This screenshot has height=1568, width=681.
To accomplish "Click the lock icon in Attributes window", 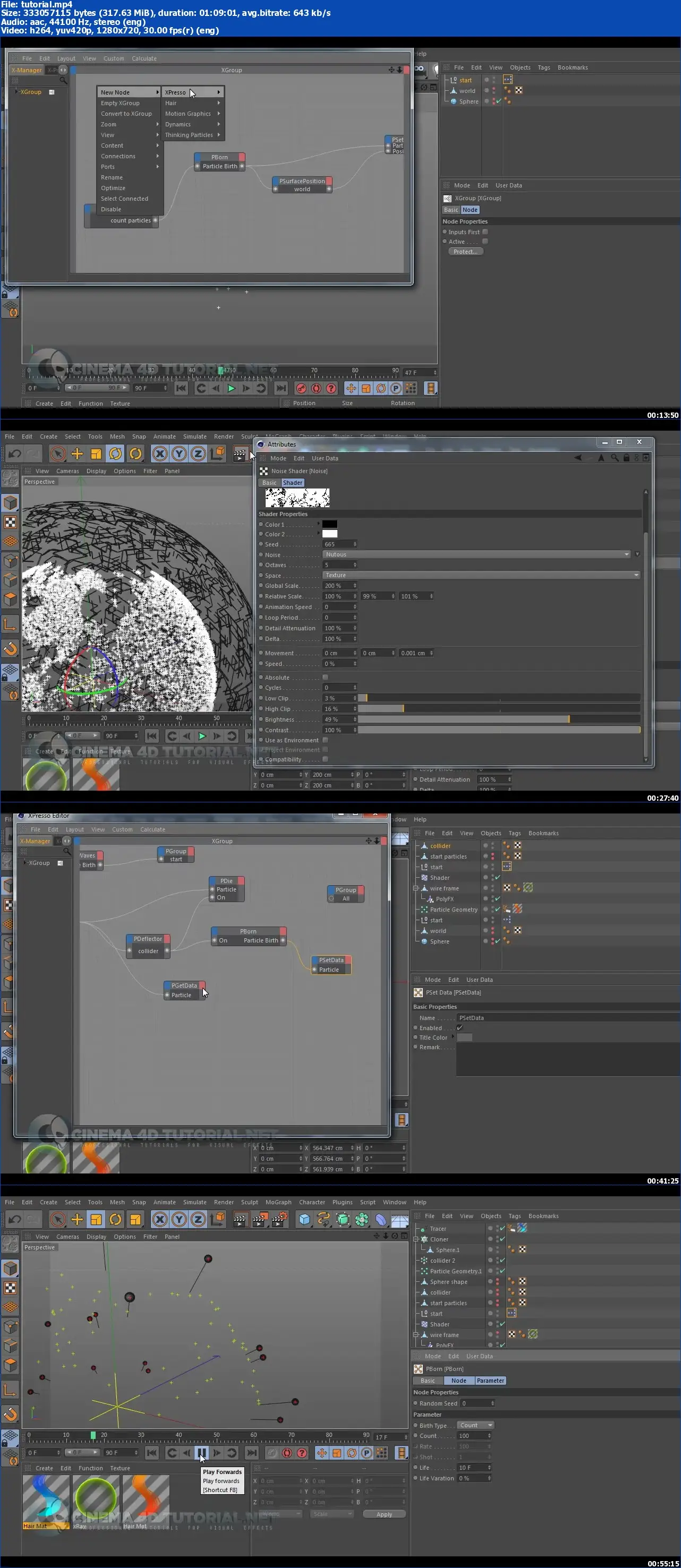I will coord(626,458).
